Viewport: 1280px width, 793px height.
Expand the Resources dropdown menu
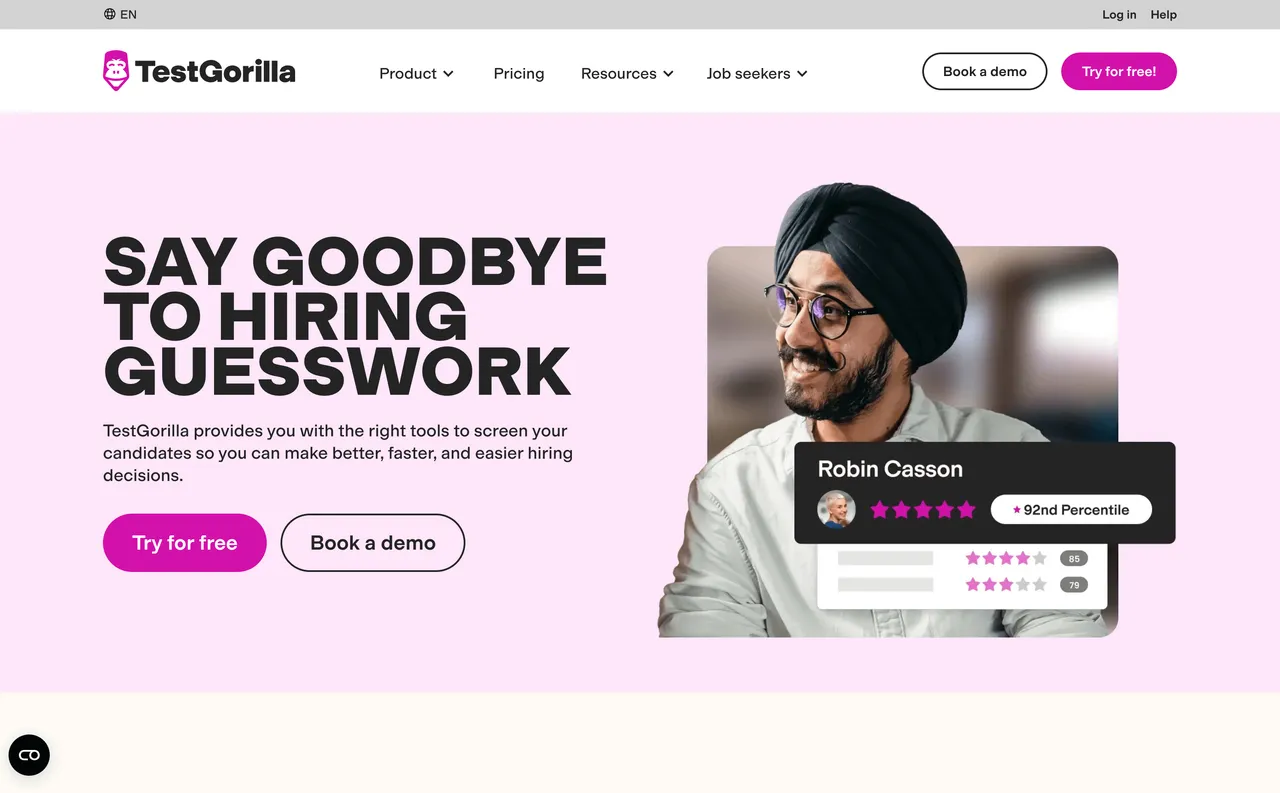[628, 73]
